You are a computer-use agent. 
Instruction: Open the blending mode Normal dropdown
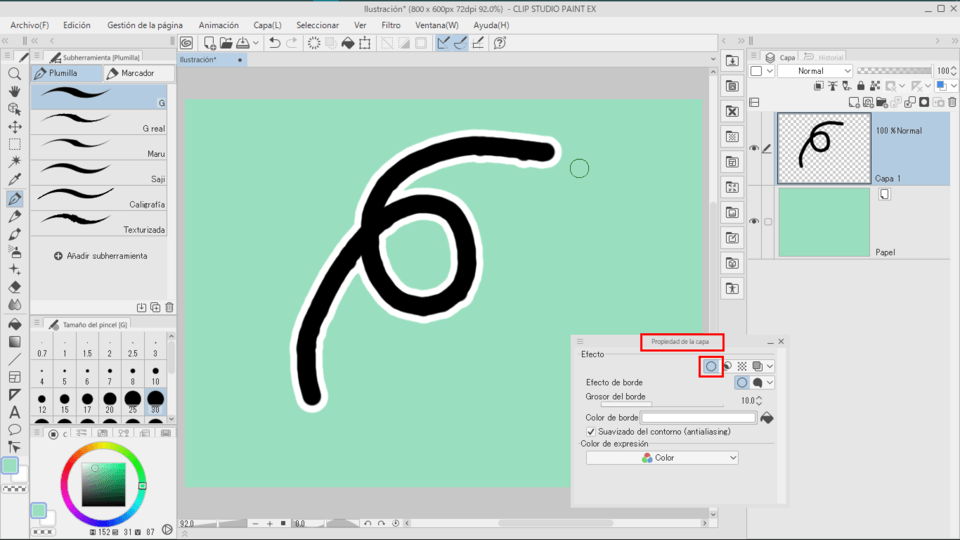click(x=815, y=71)
